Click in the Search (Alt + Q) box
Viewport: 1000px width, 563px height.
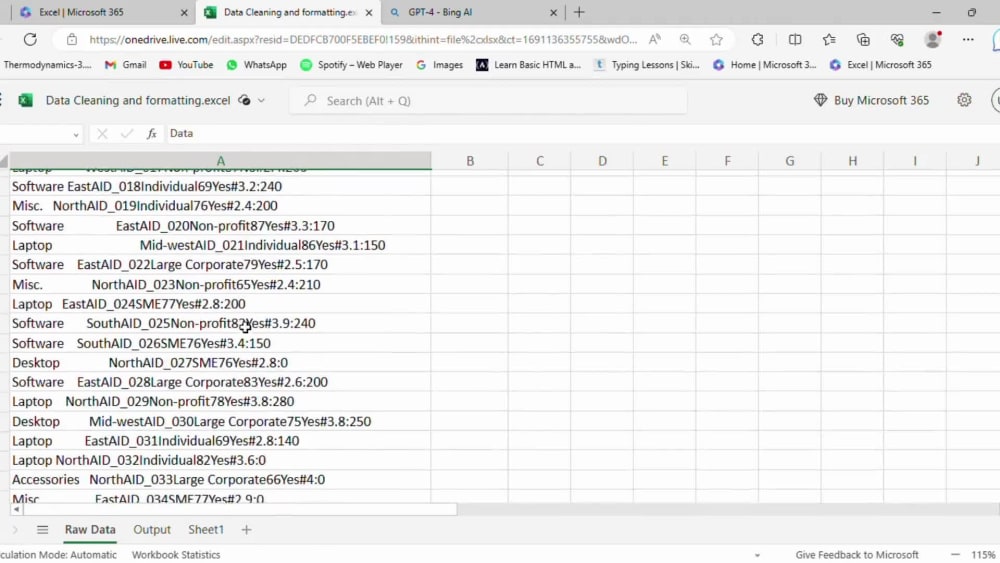click(489, 101)
